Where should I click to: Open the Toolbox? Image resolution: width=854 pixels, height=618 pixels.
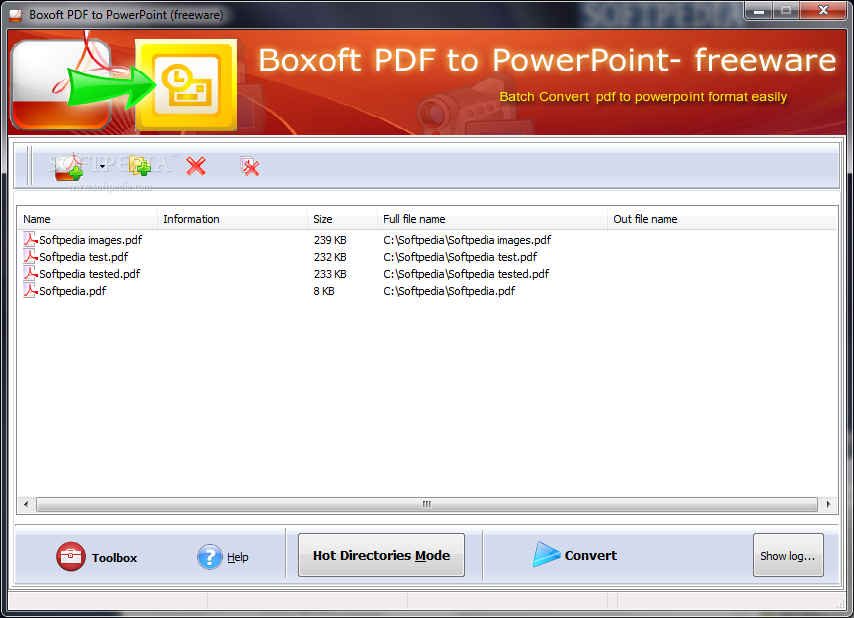pos(97,557)
